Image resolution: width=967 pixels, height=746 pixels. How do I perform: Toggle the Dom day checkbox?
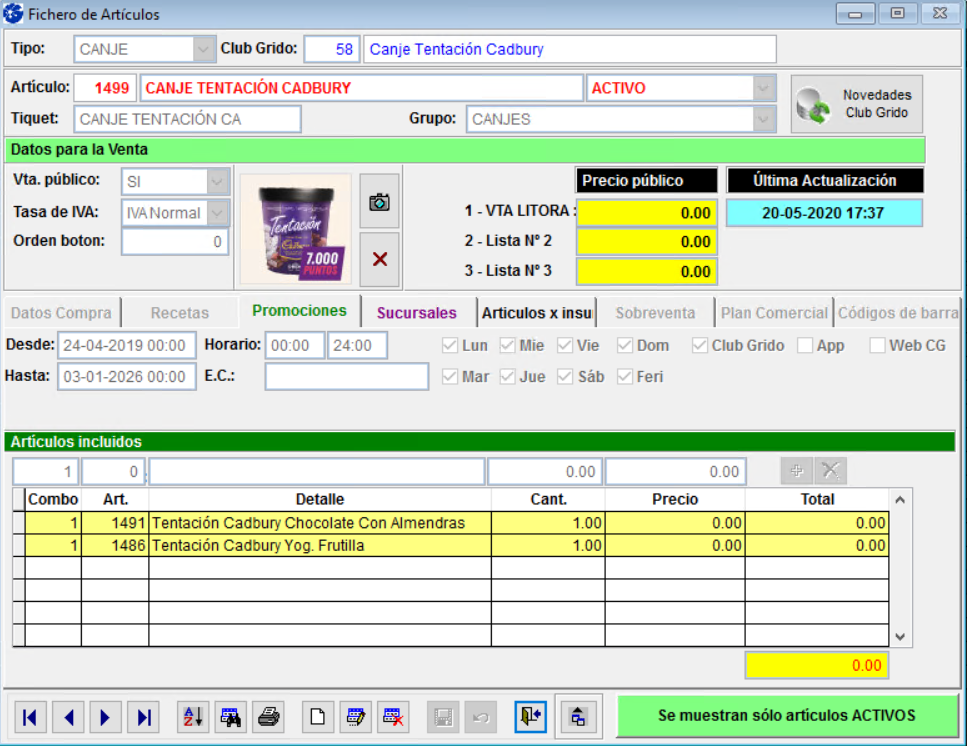click(624, 345)
